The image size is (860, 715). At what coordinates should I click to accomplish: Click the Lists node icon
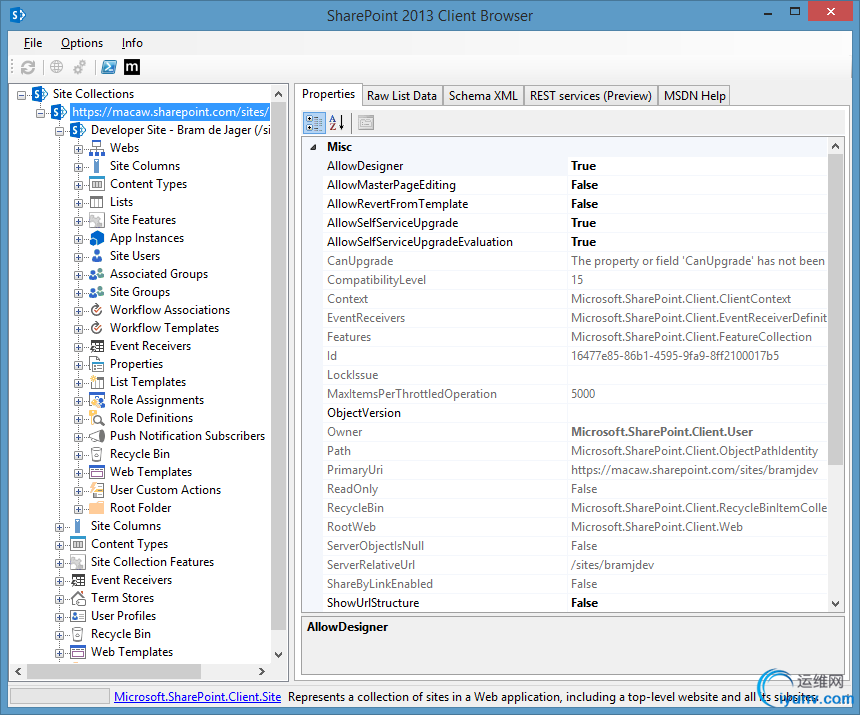[97, 202]
